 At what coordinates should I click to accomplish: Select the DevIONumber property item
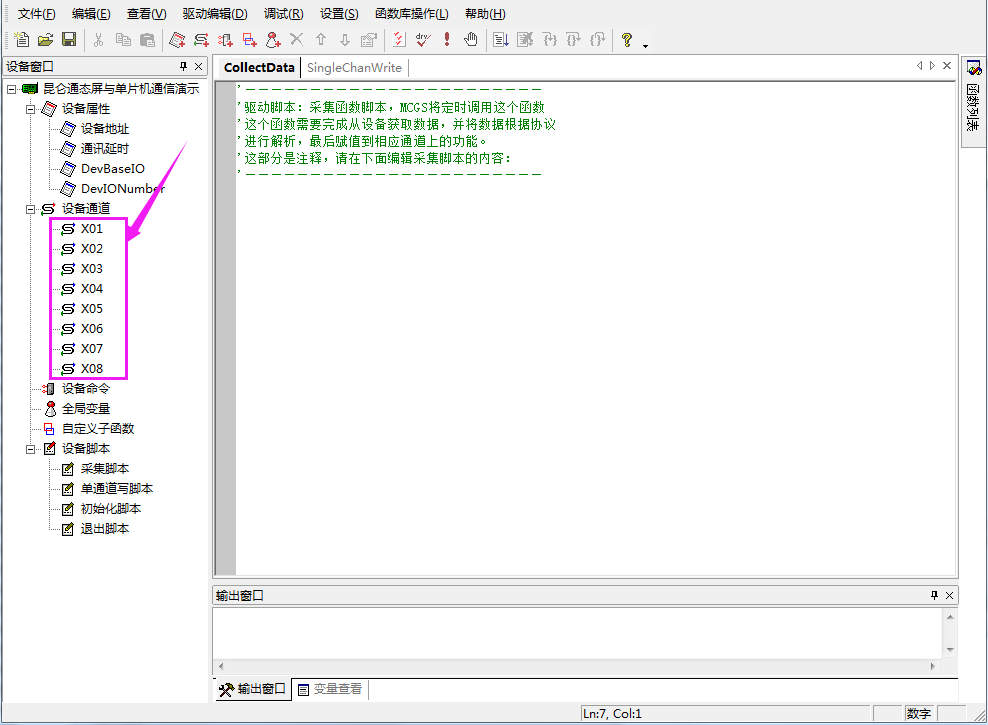click(x=122, y=188)
